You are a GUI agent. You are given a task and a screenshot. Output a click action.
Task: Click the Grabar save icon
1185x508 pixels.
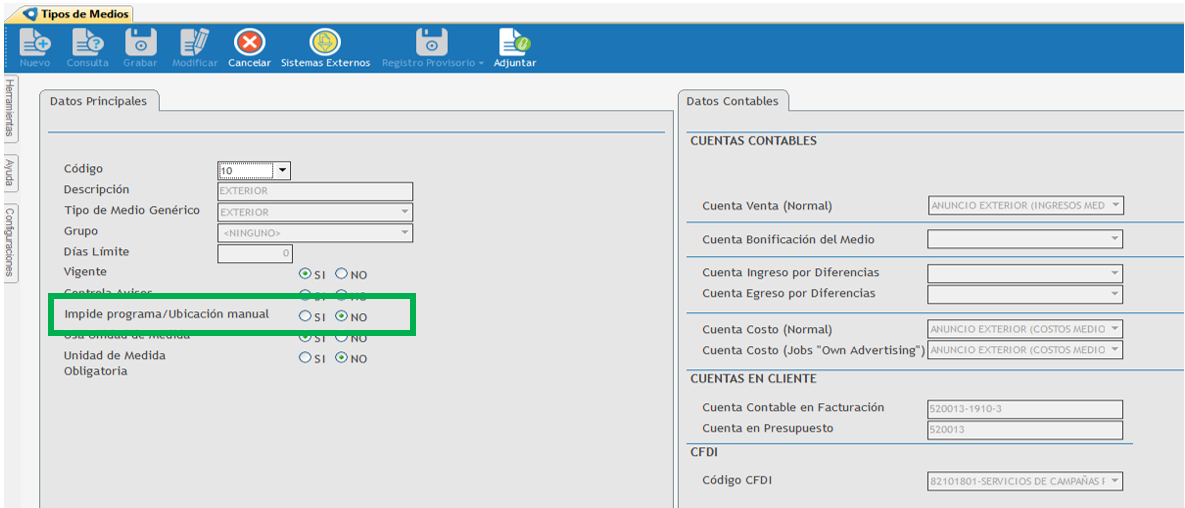(140, 43)
